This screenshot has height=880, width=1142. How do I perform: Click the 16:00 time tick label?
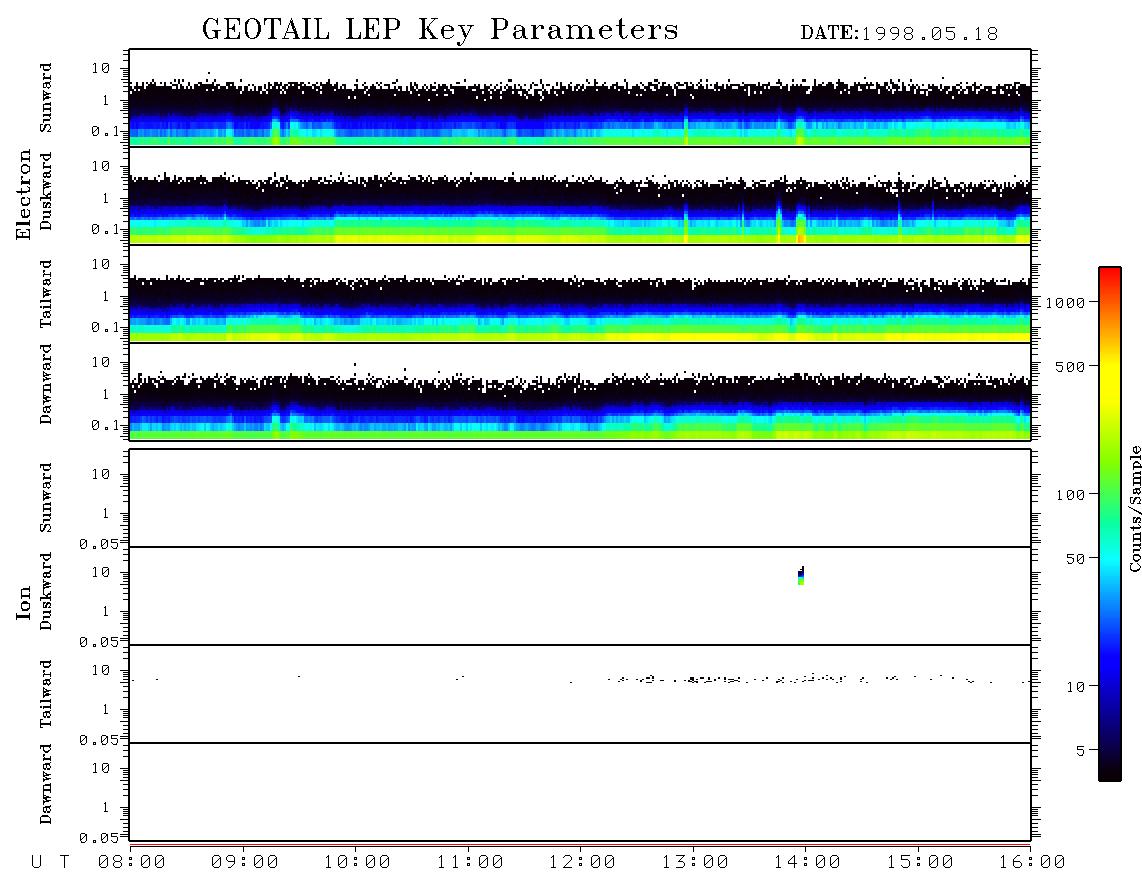(1032, 862)
